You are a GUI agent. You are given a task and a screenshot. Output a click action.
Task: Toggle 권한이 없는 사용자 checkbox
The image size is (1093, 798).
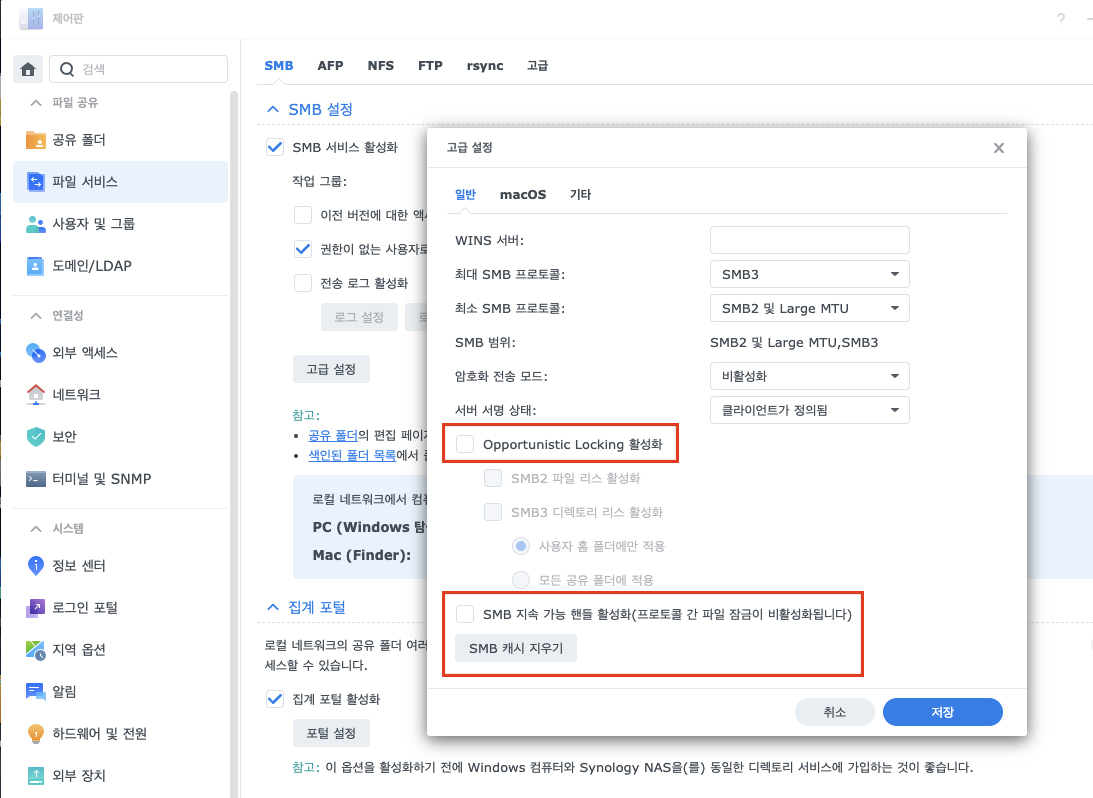[303, 249]
